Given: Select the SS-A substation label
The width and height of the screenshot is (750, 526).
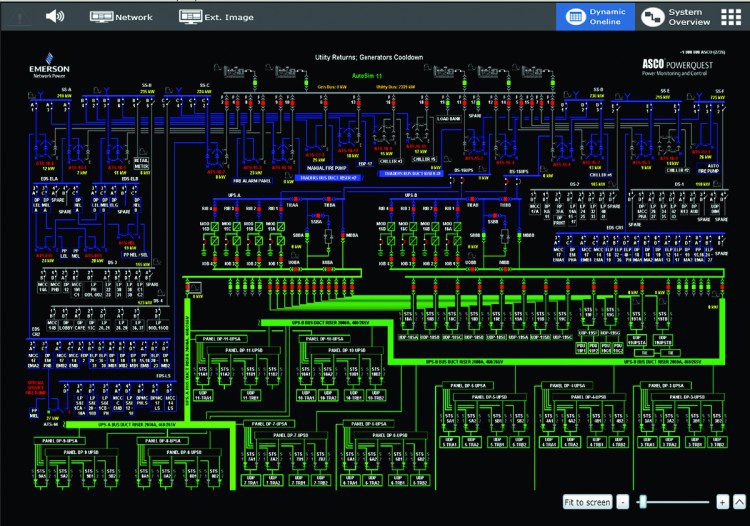Looking at the screenshot, I should (66, 89).
